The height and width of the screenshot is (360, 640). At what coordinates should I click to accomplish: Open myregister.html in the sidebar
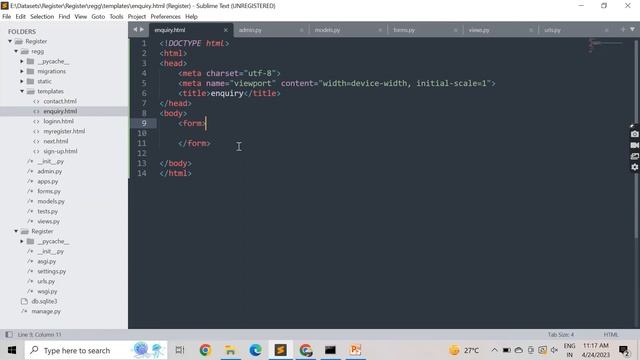click(64, 131)
